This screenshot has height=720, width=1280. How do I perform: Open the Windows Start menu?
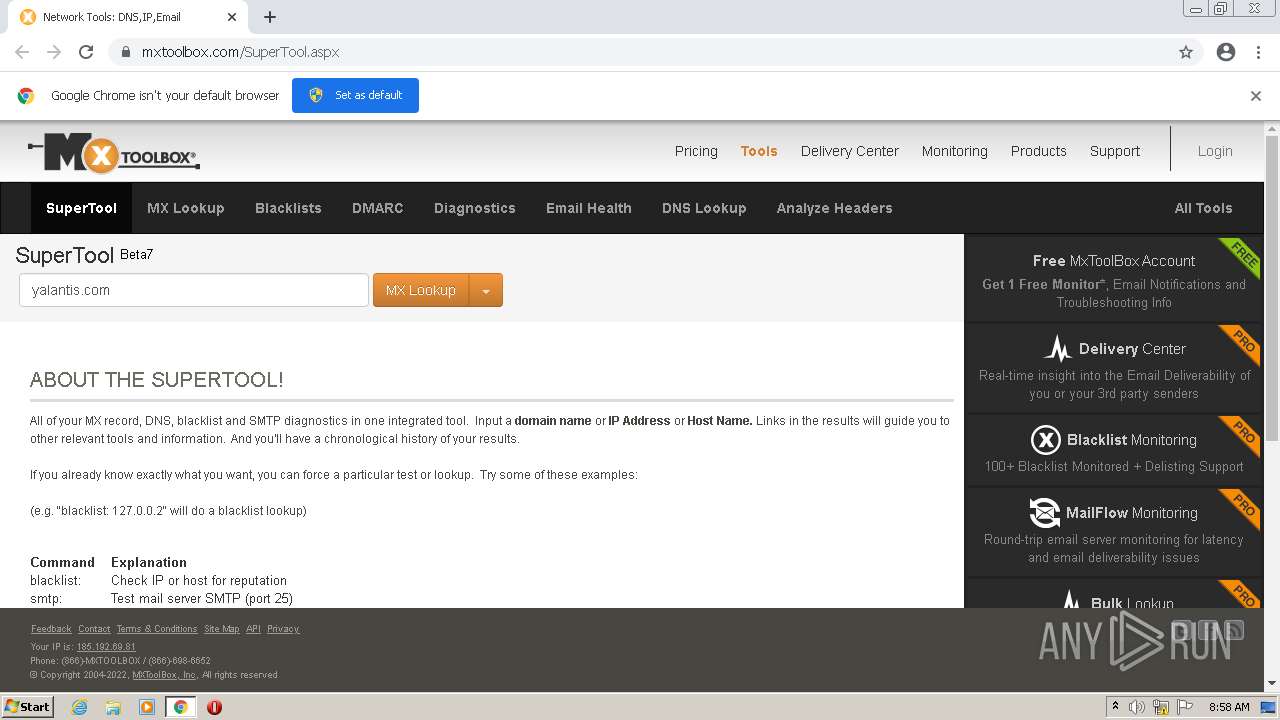click(x=28, y=706)
